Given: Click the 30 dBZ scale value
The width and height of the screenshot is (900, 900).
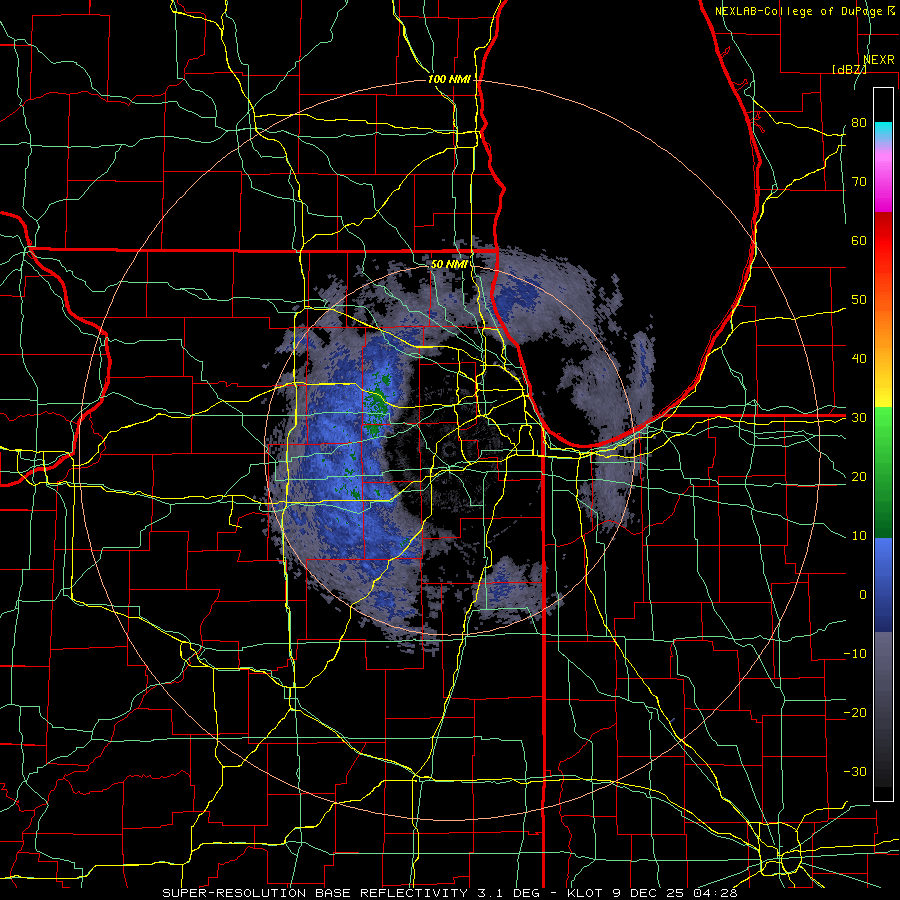Looking at the screenshot, I should 859,417.
